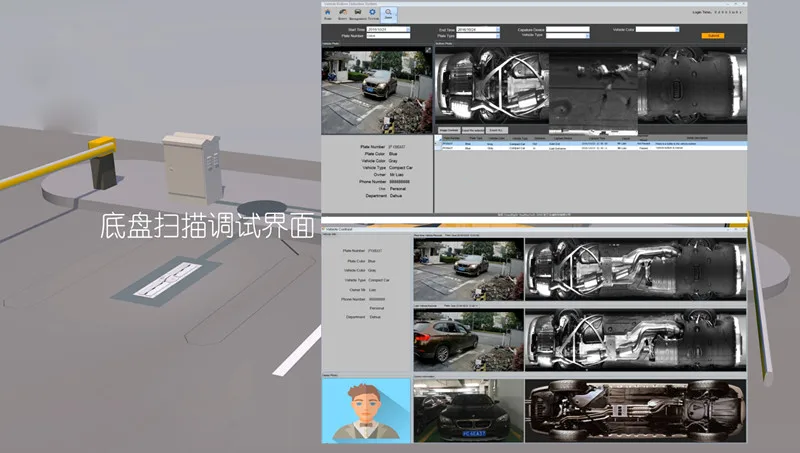Open the Start Time date dropdown

pos(408,30)
